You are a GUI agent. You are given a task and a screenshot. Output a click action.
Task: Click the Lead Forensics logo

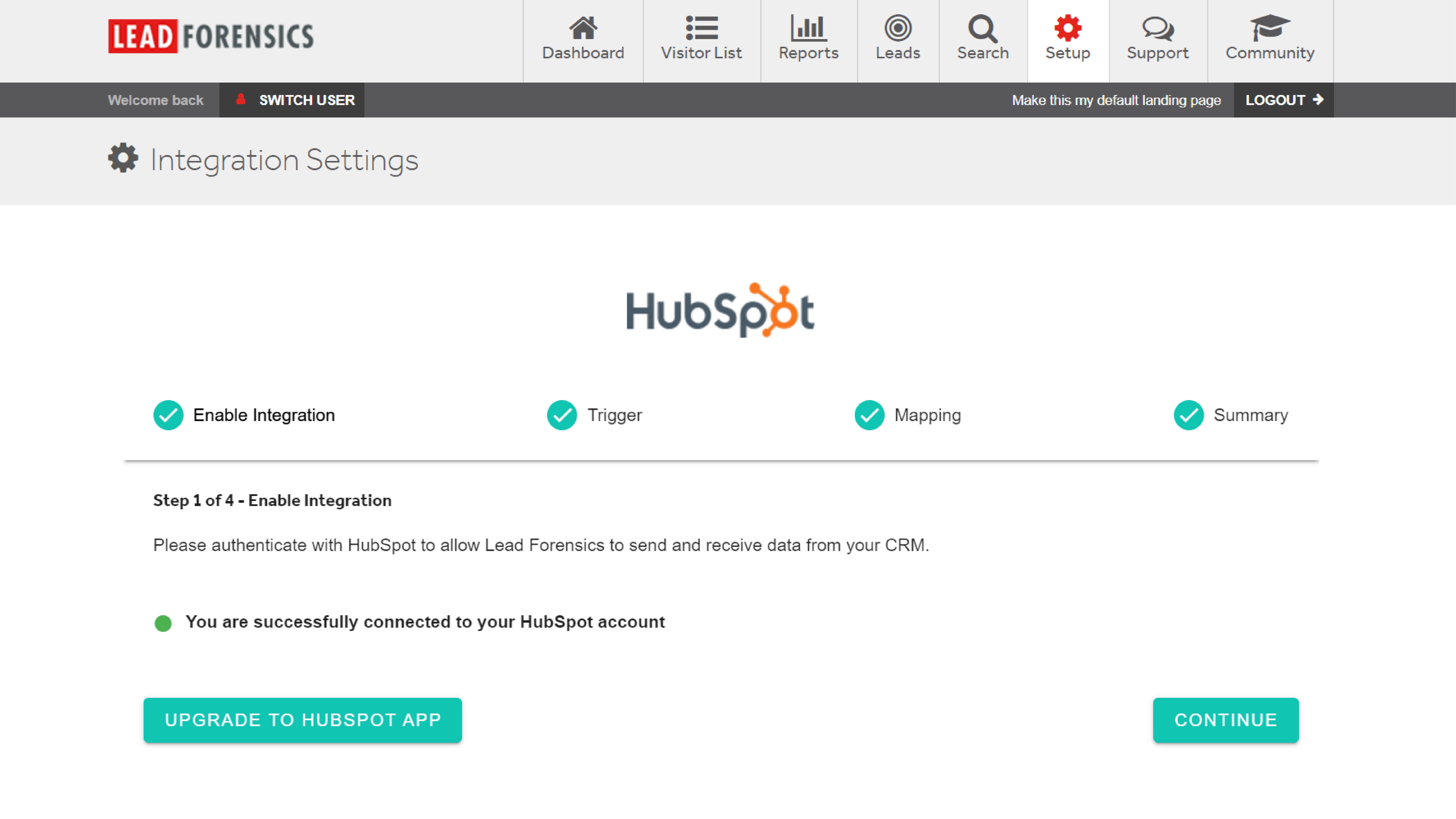pos(211,36)
